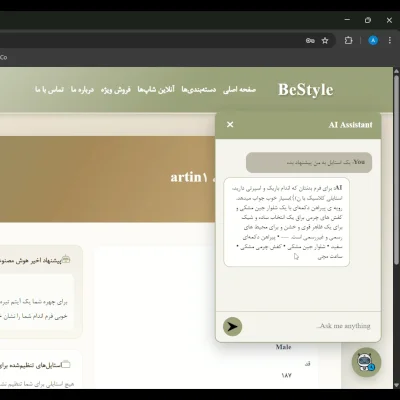The image size is (400, 400).
Task: Click the password key icon in address bar
Action: [x=310, y=41]
